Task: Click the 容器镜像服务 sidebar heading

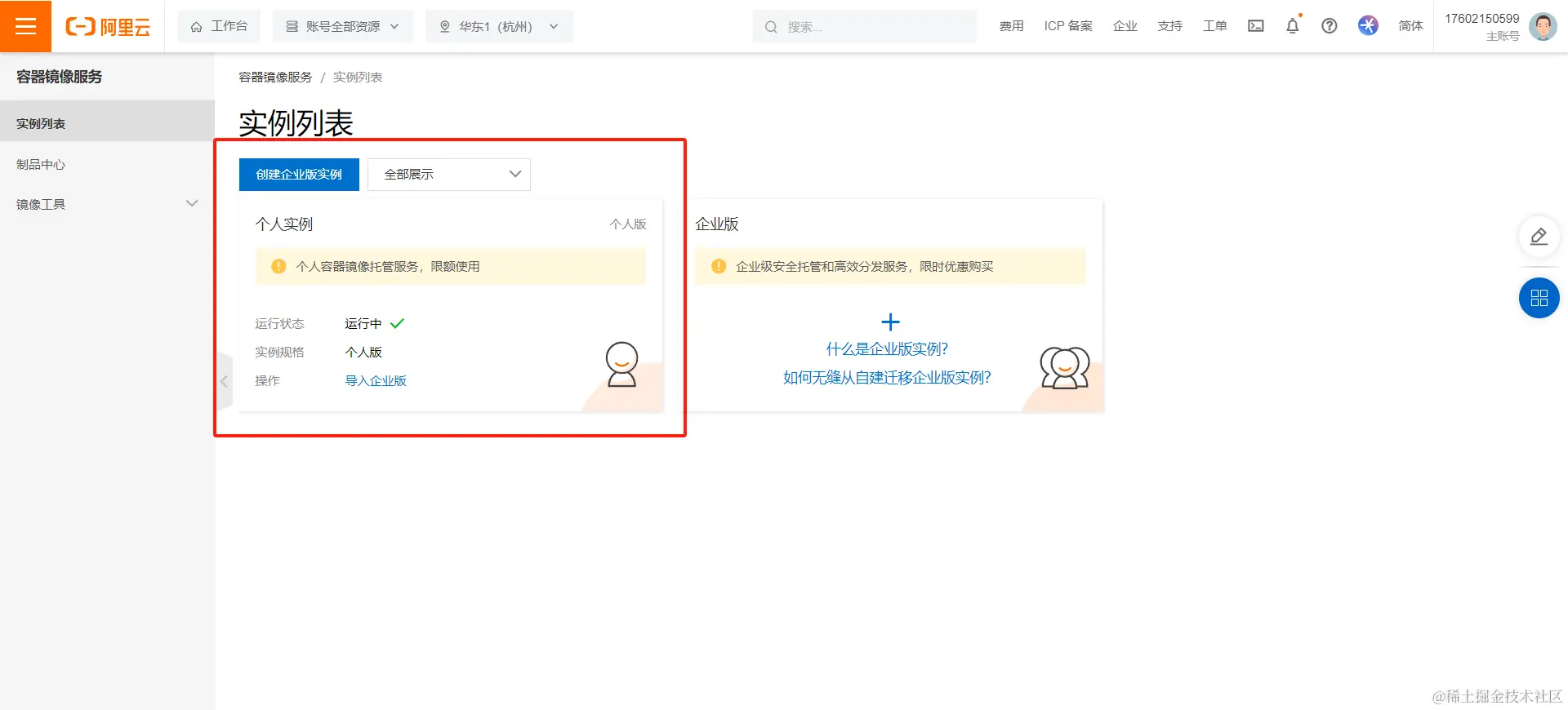Action: [60, 77]
